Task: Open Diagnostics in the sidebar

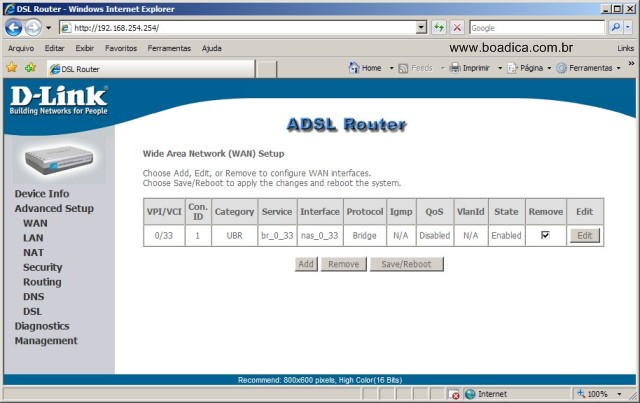Action: [42, 326]
